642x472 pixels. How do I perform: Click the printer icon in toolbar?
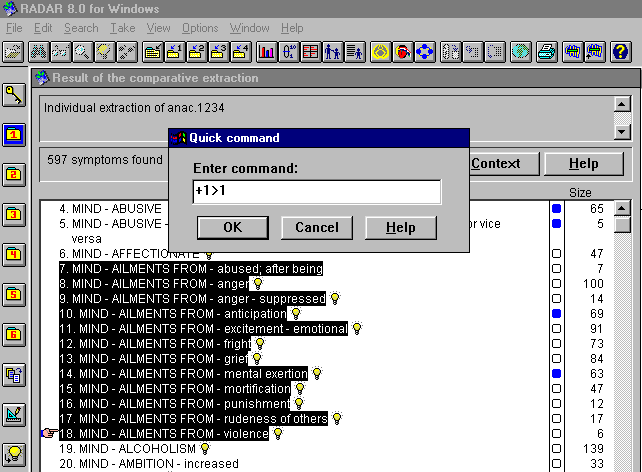(x=547, y=52)
